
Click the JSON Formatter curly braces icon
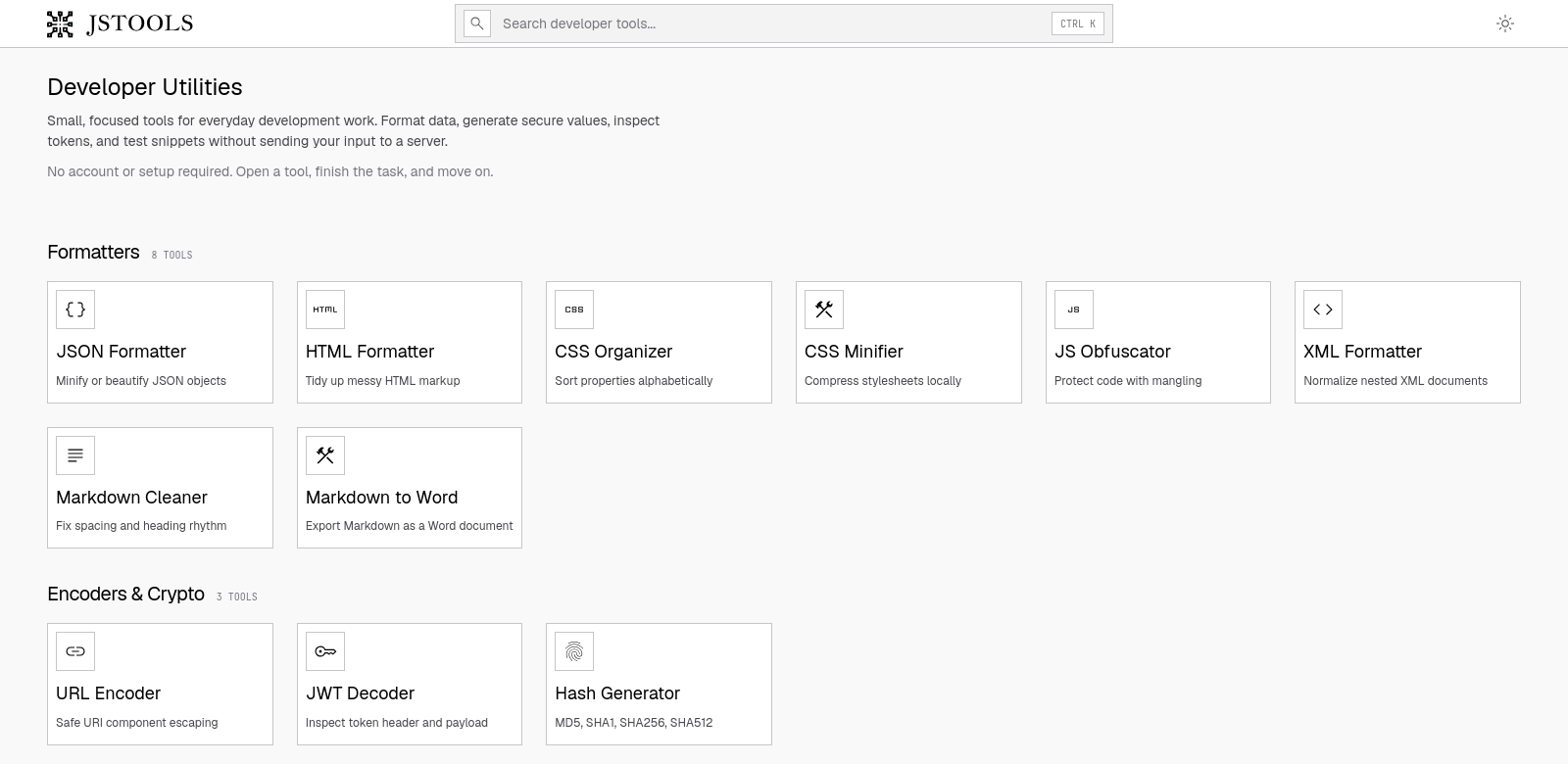pos(75,310)
